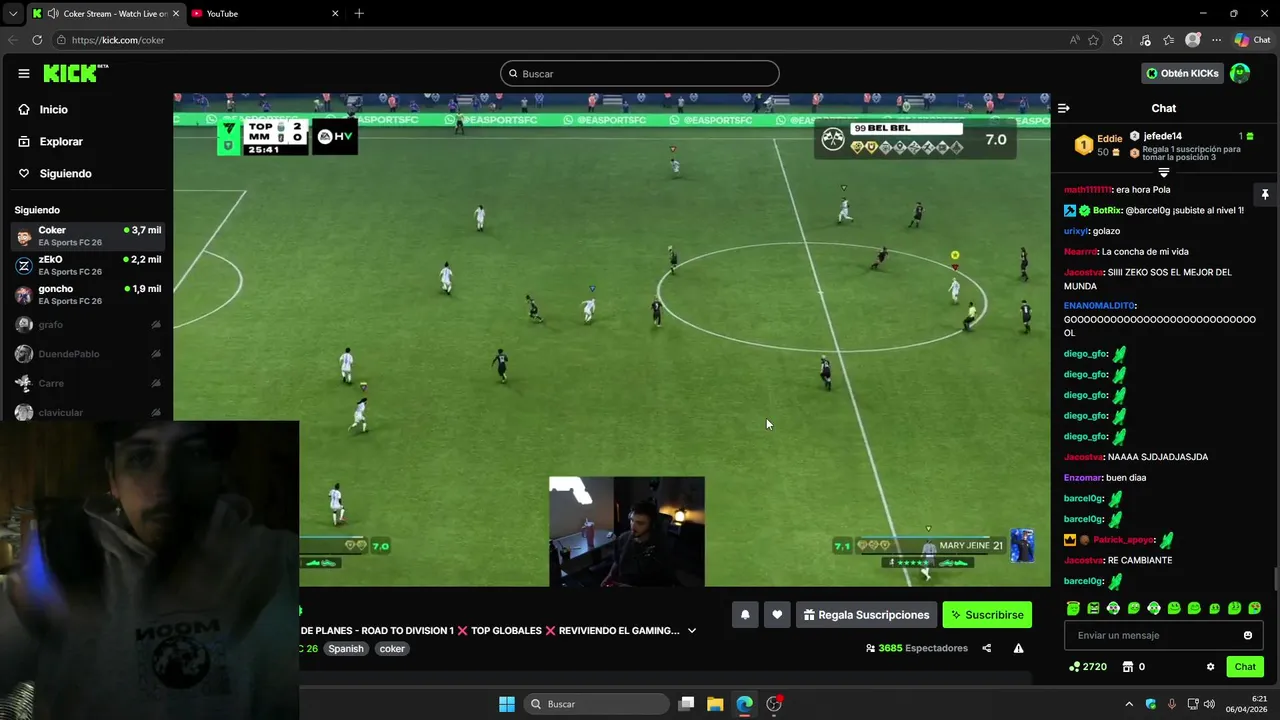Insert the angel halo emote

pos(1073,608)
